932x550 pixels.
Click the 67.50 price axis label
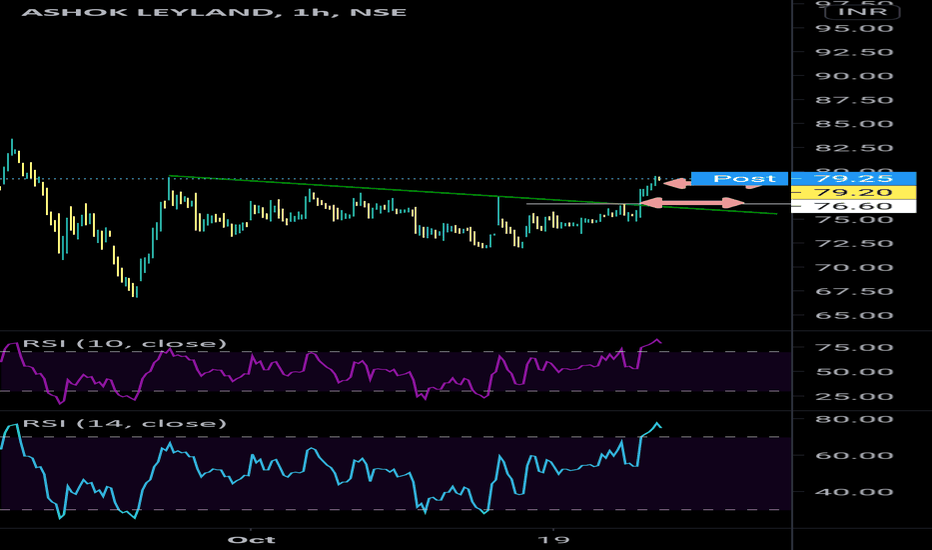pyautogui.click(x=854, y=291)
